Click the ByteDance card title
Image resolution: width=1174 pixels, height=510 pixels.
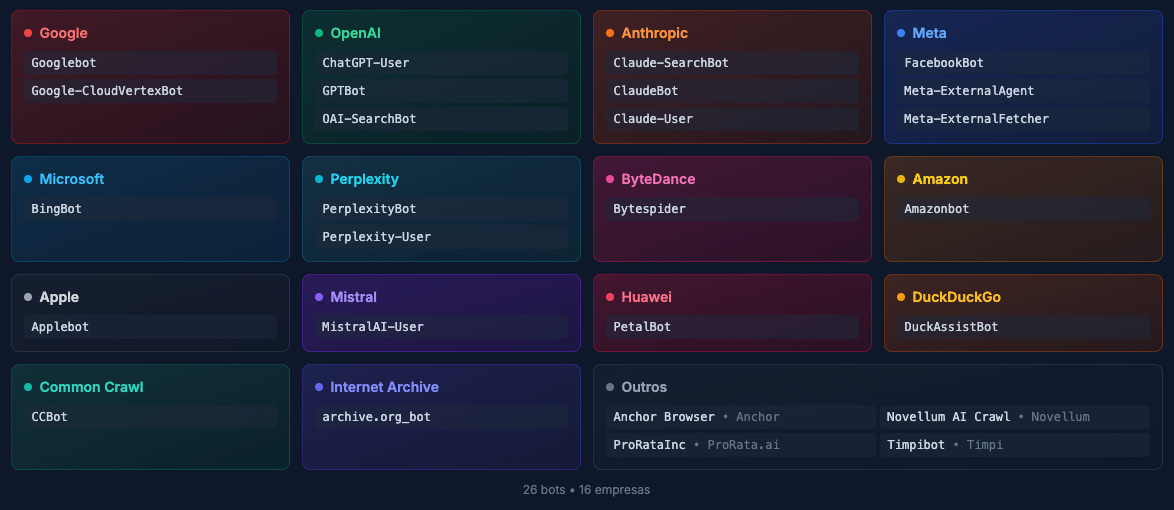658,179
